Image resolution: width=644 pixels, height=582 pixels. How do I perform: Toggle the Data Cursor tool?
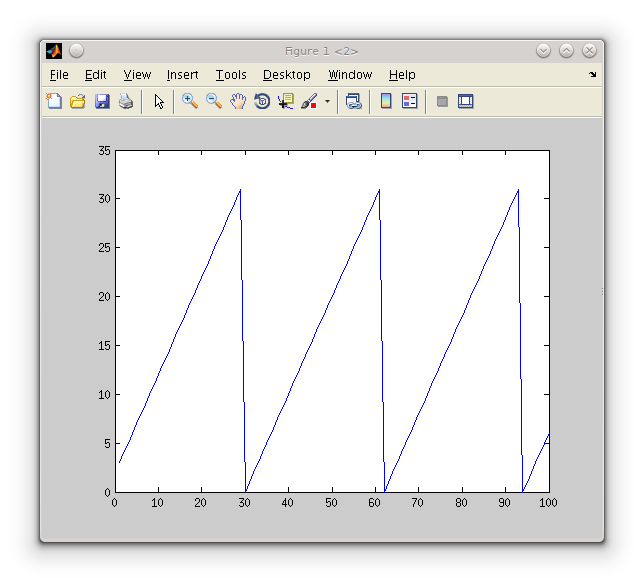286,101
